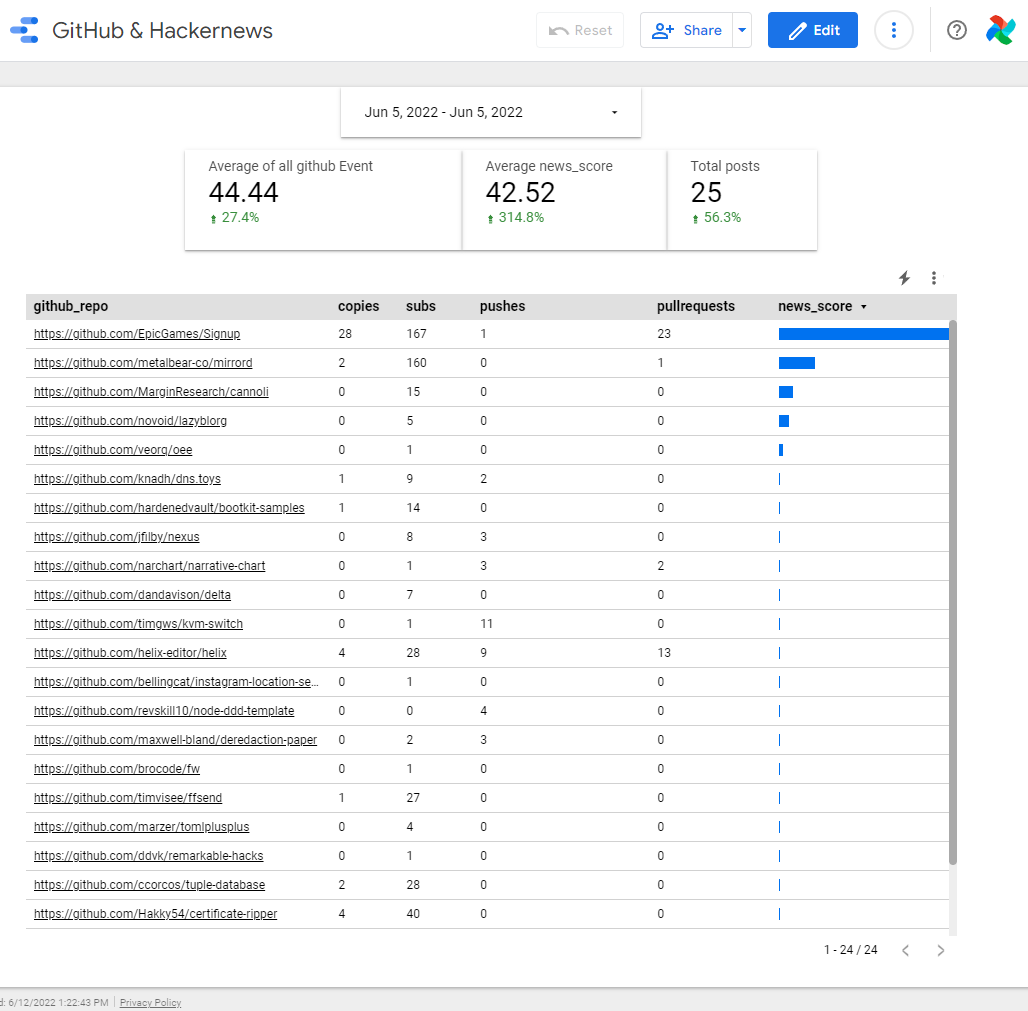Open the maxwell-bland/deredaction-paper link
This screenshot has width=1028, height=1011.
[176, 740]
